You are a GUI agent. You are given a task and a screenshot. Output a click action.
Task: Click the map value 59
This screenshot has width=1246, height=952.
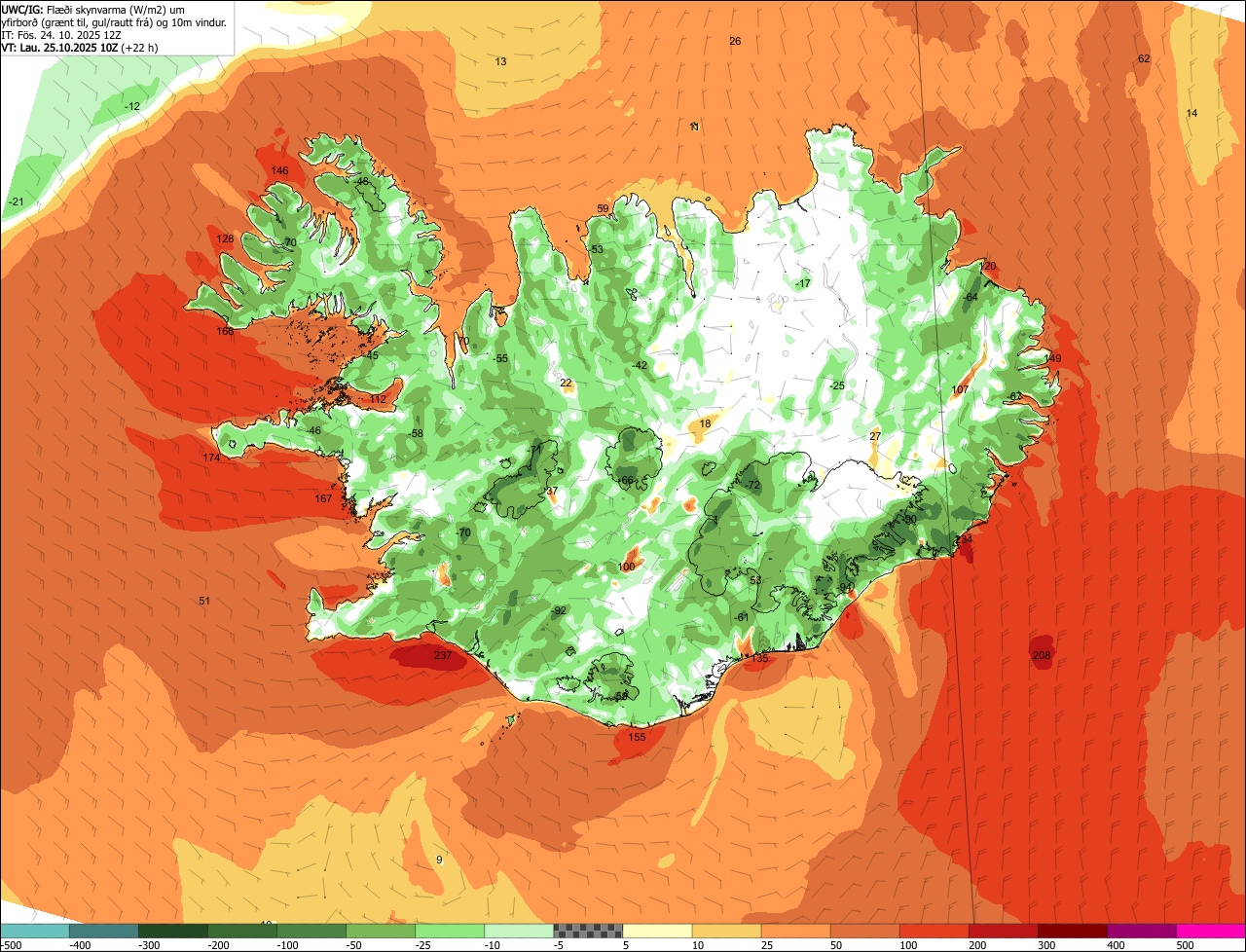tap(603, 208)
